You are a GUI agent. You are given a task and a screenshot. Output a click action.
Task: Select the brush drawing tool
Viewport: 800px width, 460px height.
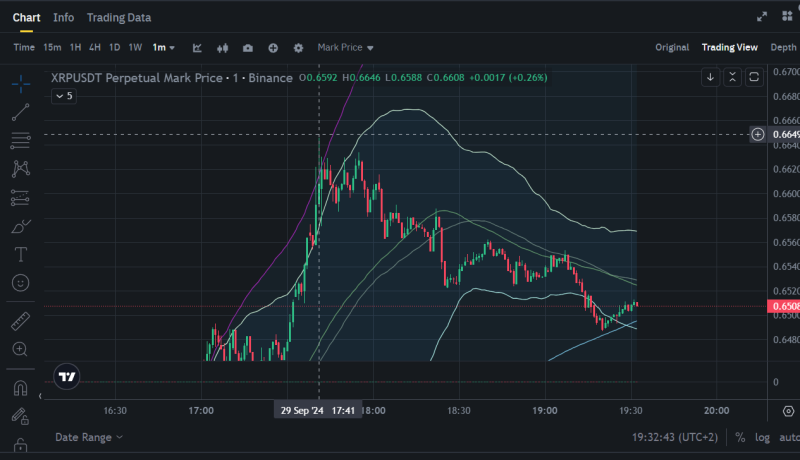(x=20, y=226)
